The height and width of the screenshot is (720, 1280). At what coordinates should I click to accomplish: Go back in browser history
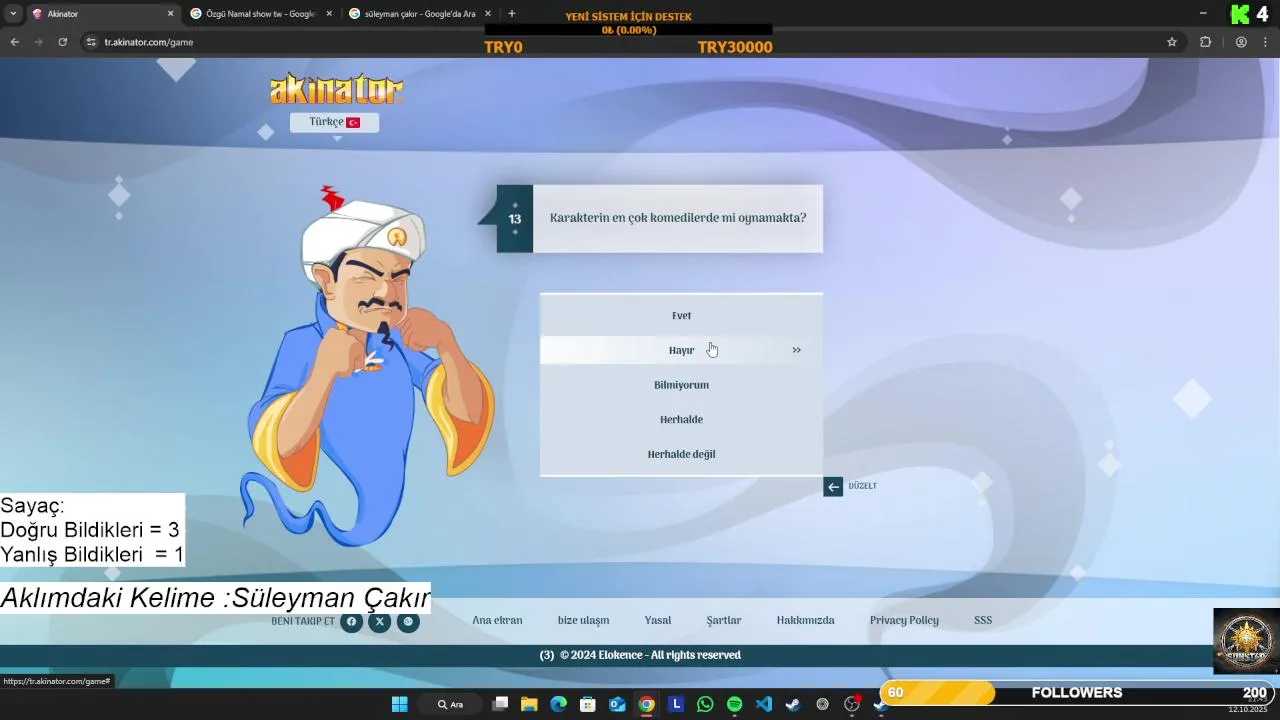coord(14,42)
